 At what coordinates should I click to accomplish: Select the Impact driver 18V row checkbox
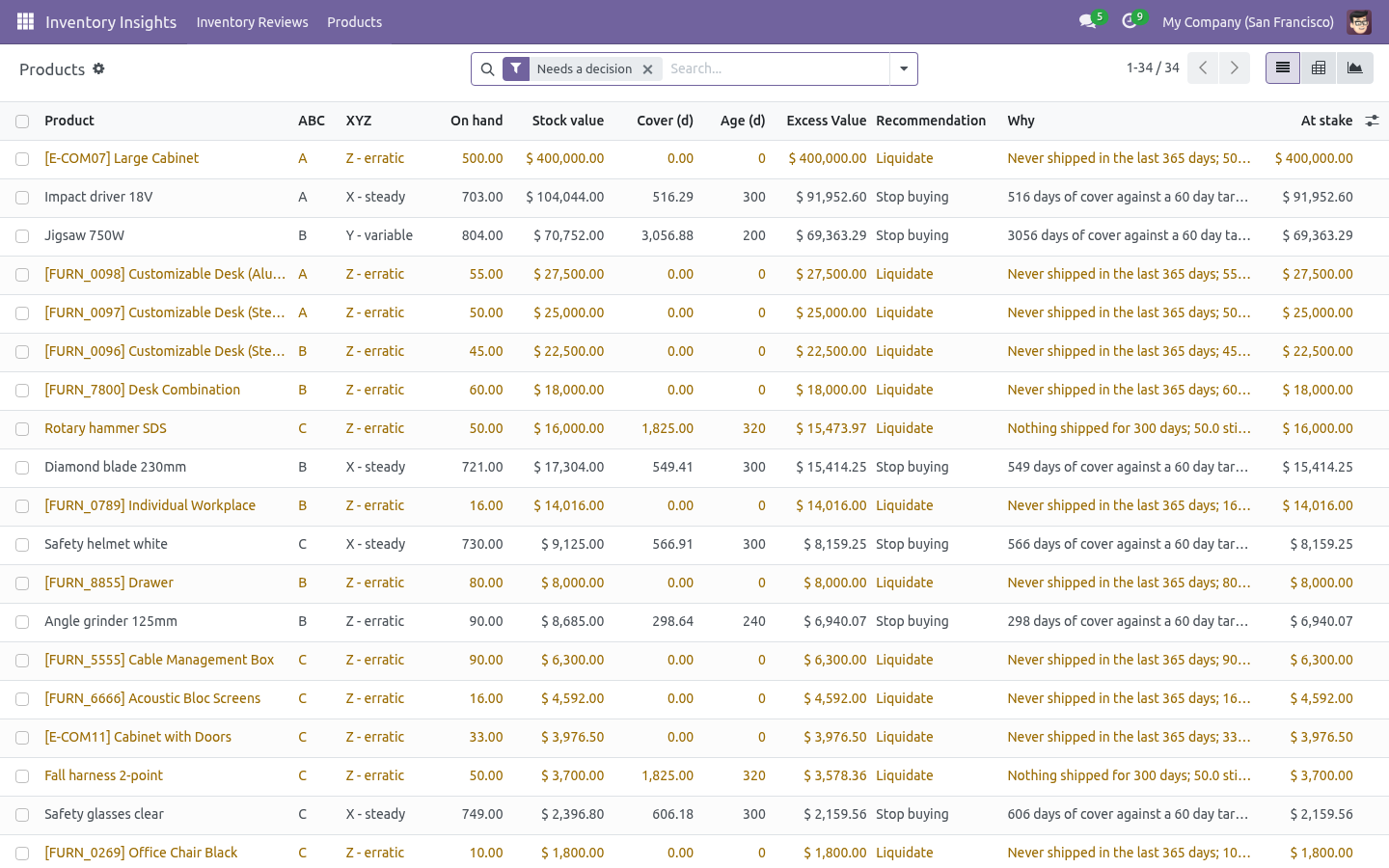coord(22,198)
